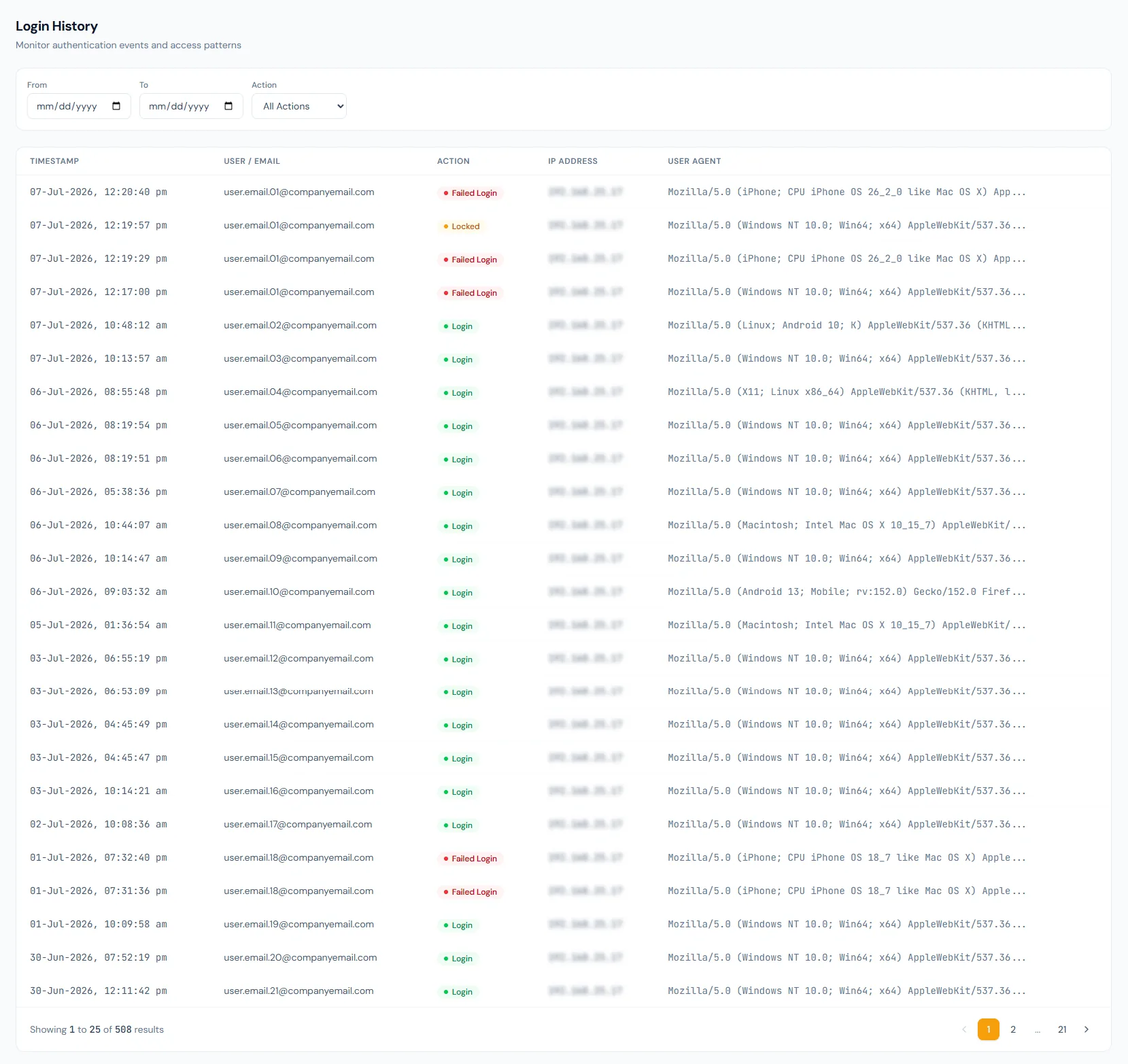Image resolution: width=1128 pixels, height=1064 pixels.
Task: Click timestamp 30-Jun-2026, 12:11:42 pm
Action: (99, 991)
